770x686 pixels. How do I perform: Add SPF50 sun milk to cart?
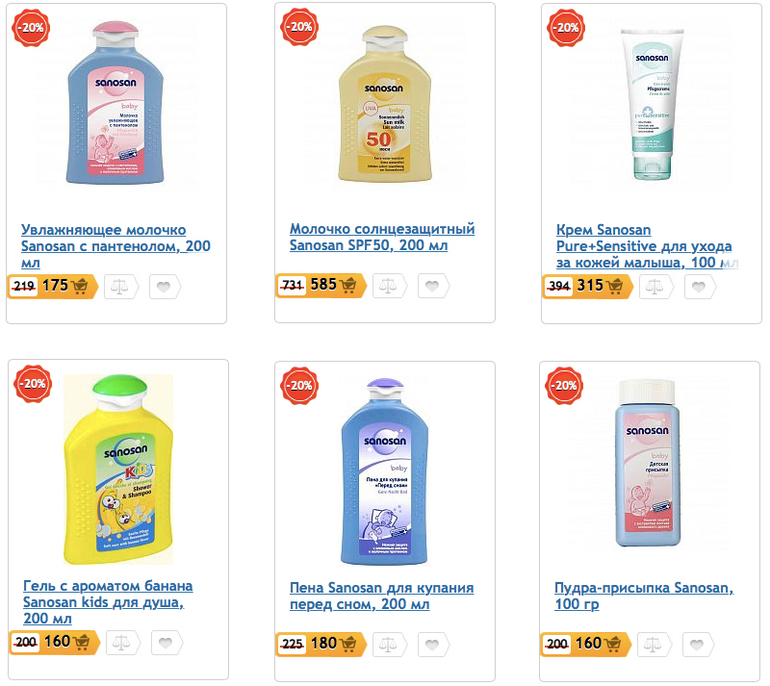coord(349,286)
